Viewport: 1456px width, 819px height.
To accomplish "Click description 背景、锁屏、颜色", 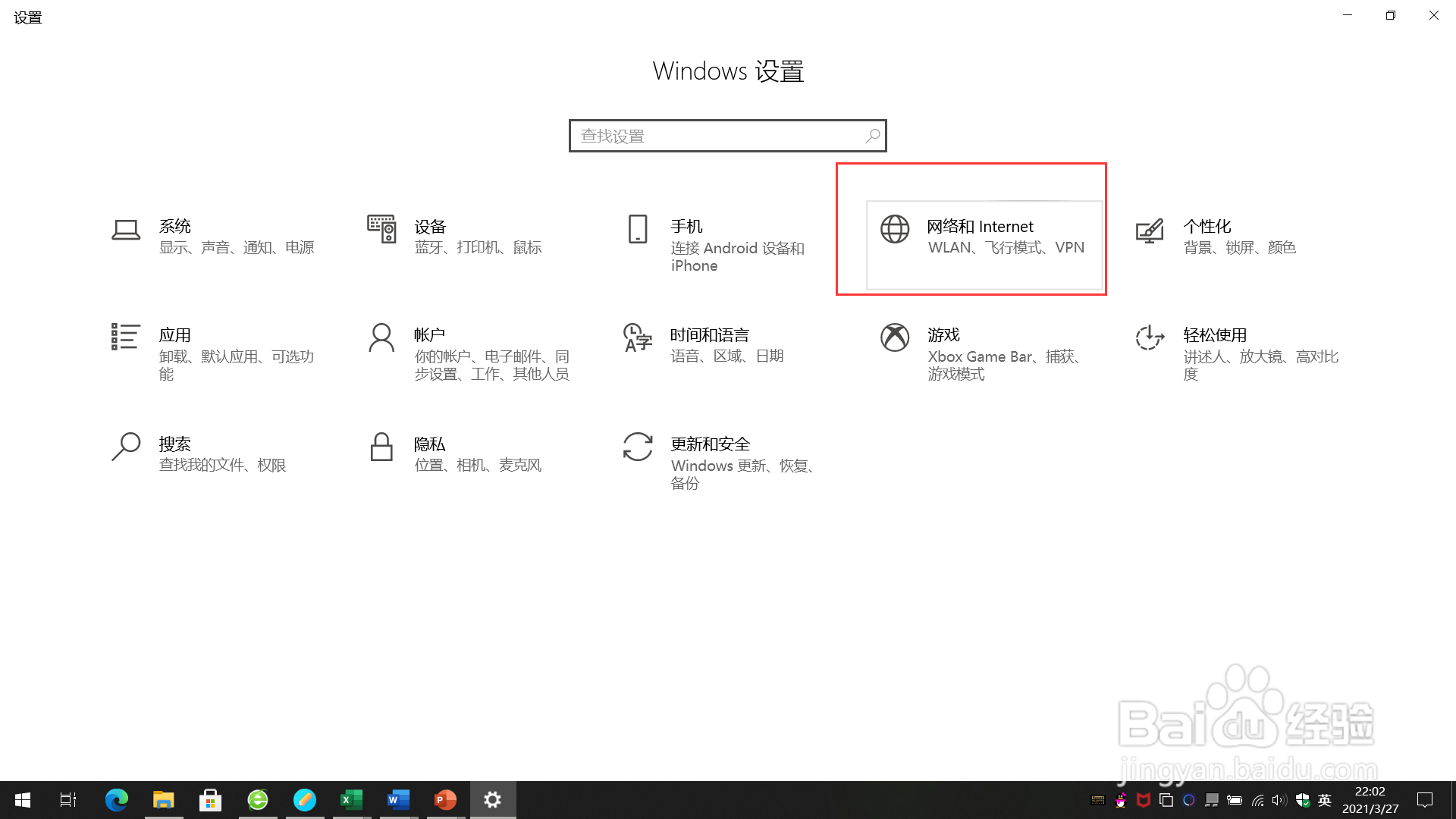I will [x=1239, y=247].
